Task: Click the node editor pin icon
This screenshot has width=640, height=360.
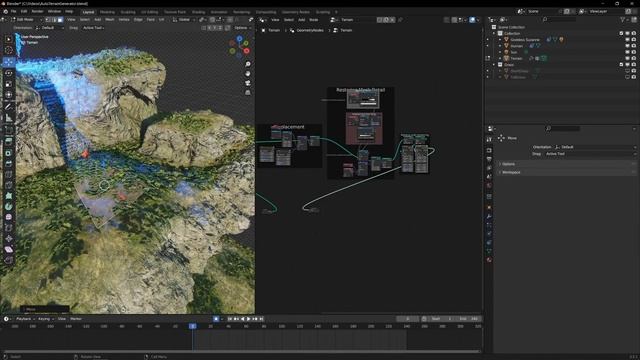Action: tap(400, 20)
